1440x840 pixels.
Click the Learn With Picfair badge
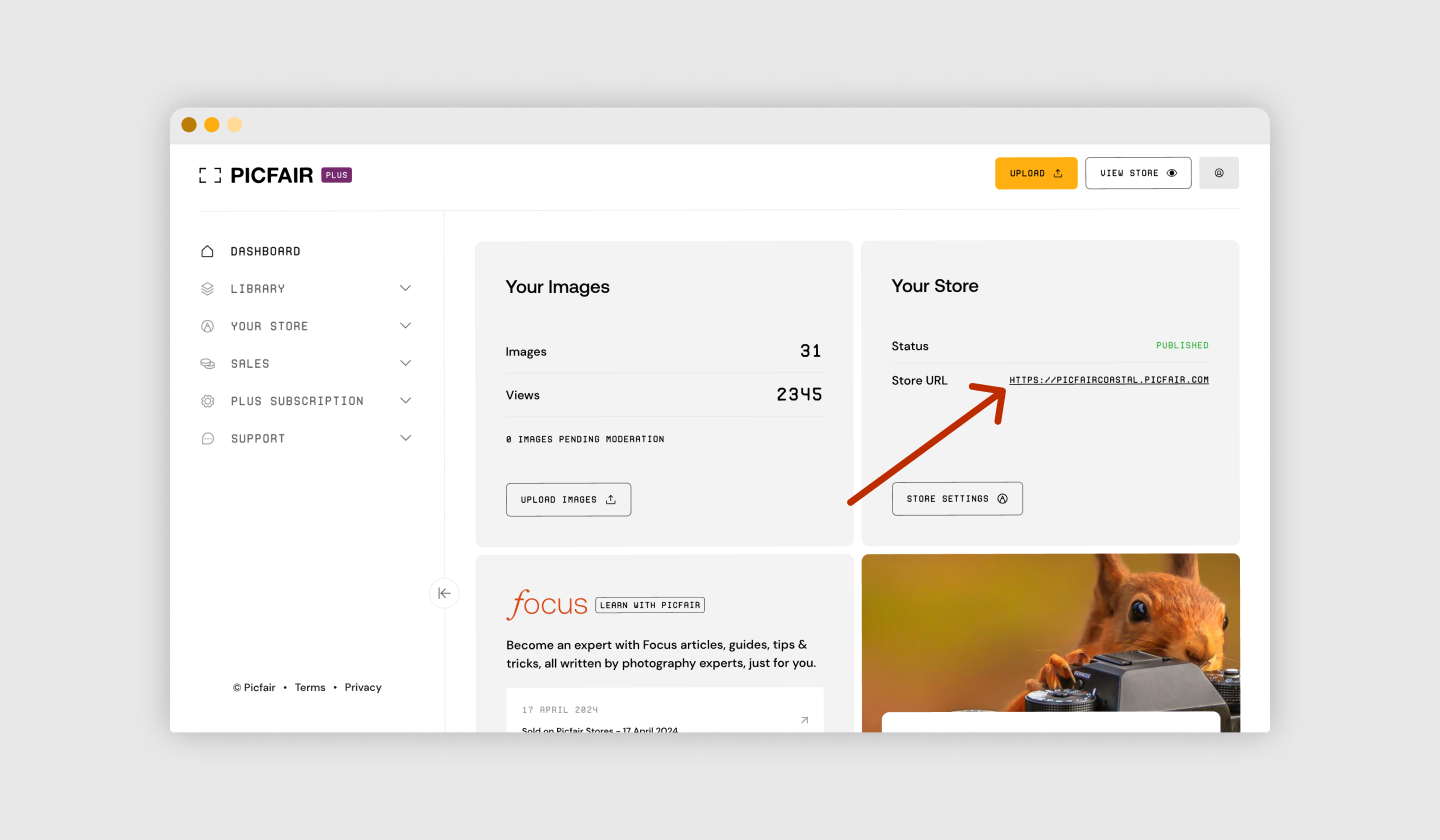coord(650,605)
